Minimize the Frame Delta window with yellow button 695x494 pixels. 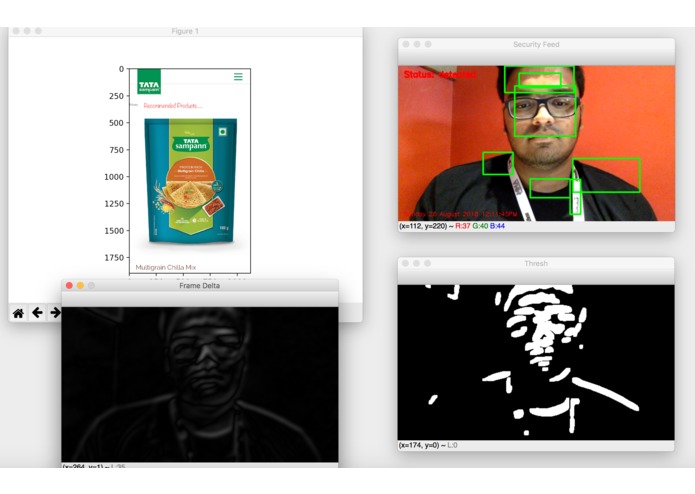[x=80, y=285]
